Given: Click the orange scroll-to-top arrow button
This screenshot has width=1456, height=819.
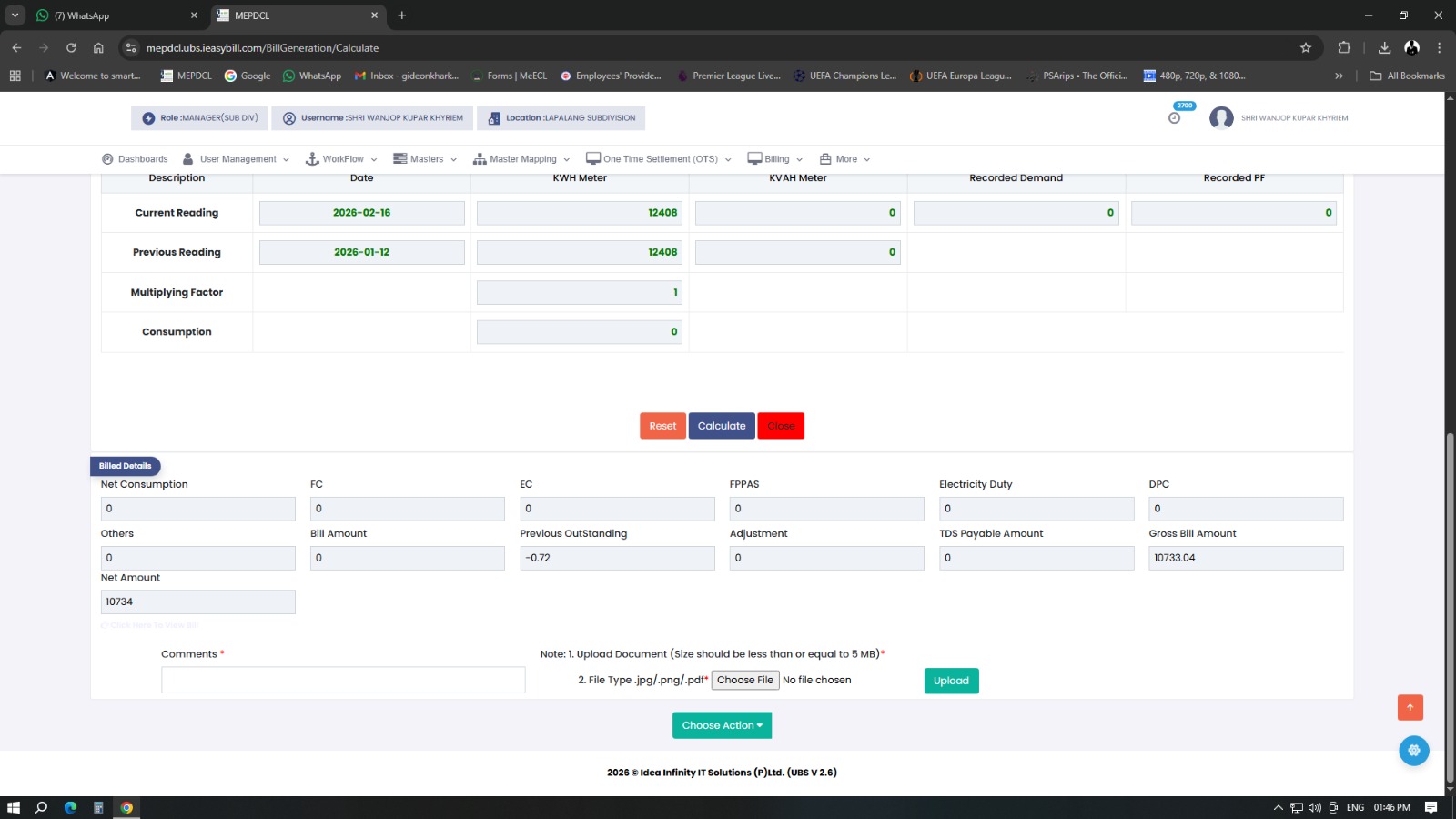Looking at the screenshot, I should pyautogui.click(x=1410, y=707).
